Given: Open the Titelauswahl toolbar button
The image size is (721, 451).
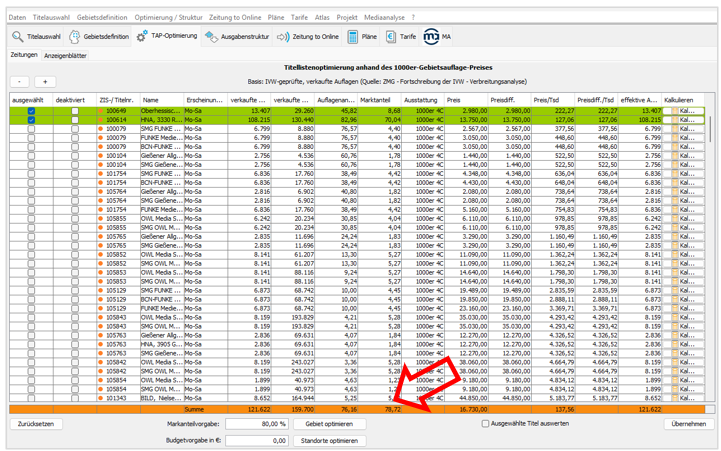Looking at the screenshot, I should (37, 36).
